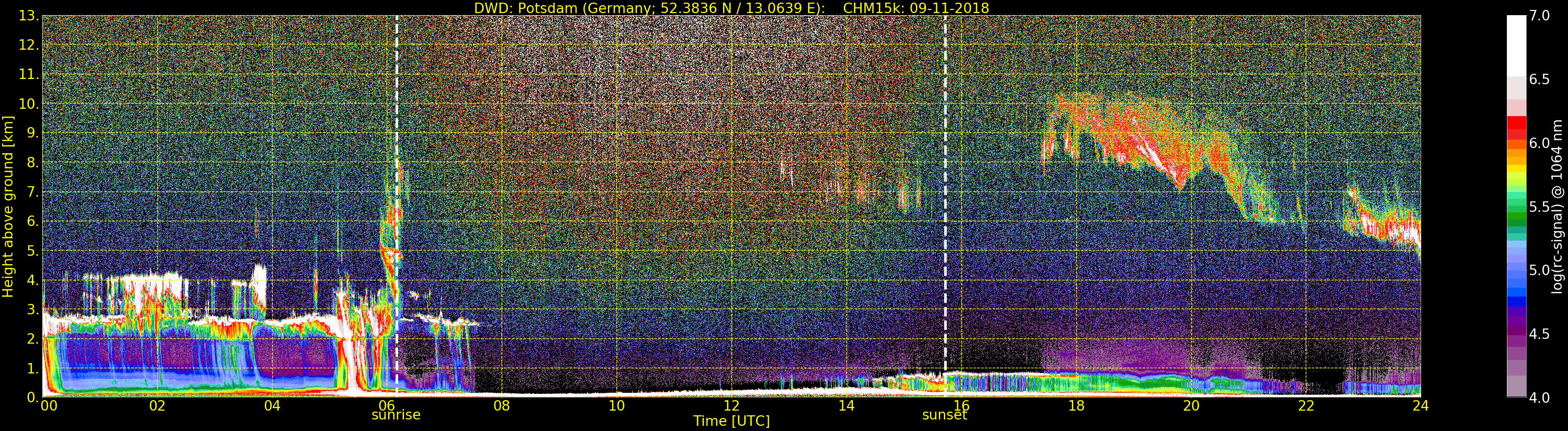Click the "Time [UTC]" axis label
This screenshot has width=1568, height=431.
[731, 421]
